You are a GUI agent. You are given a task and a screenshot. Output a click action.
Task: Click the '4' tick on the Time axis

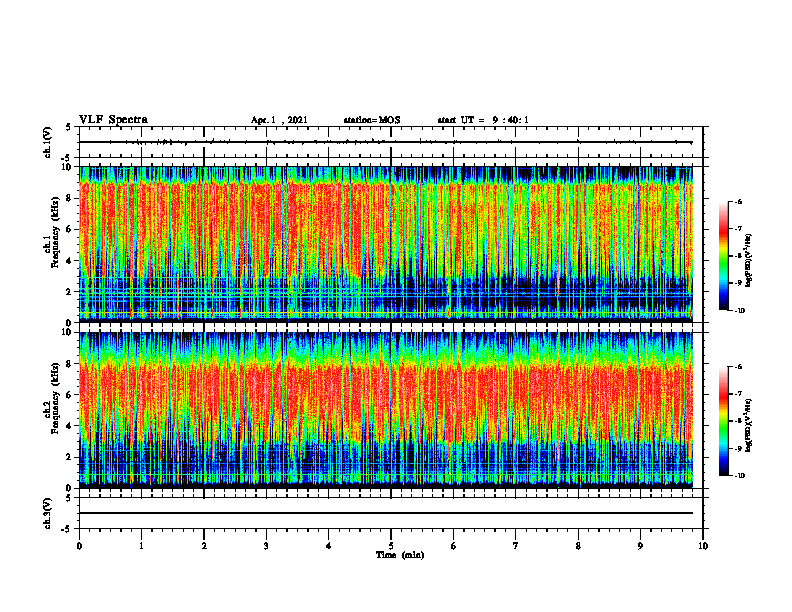coord(329,546)
